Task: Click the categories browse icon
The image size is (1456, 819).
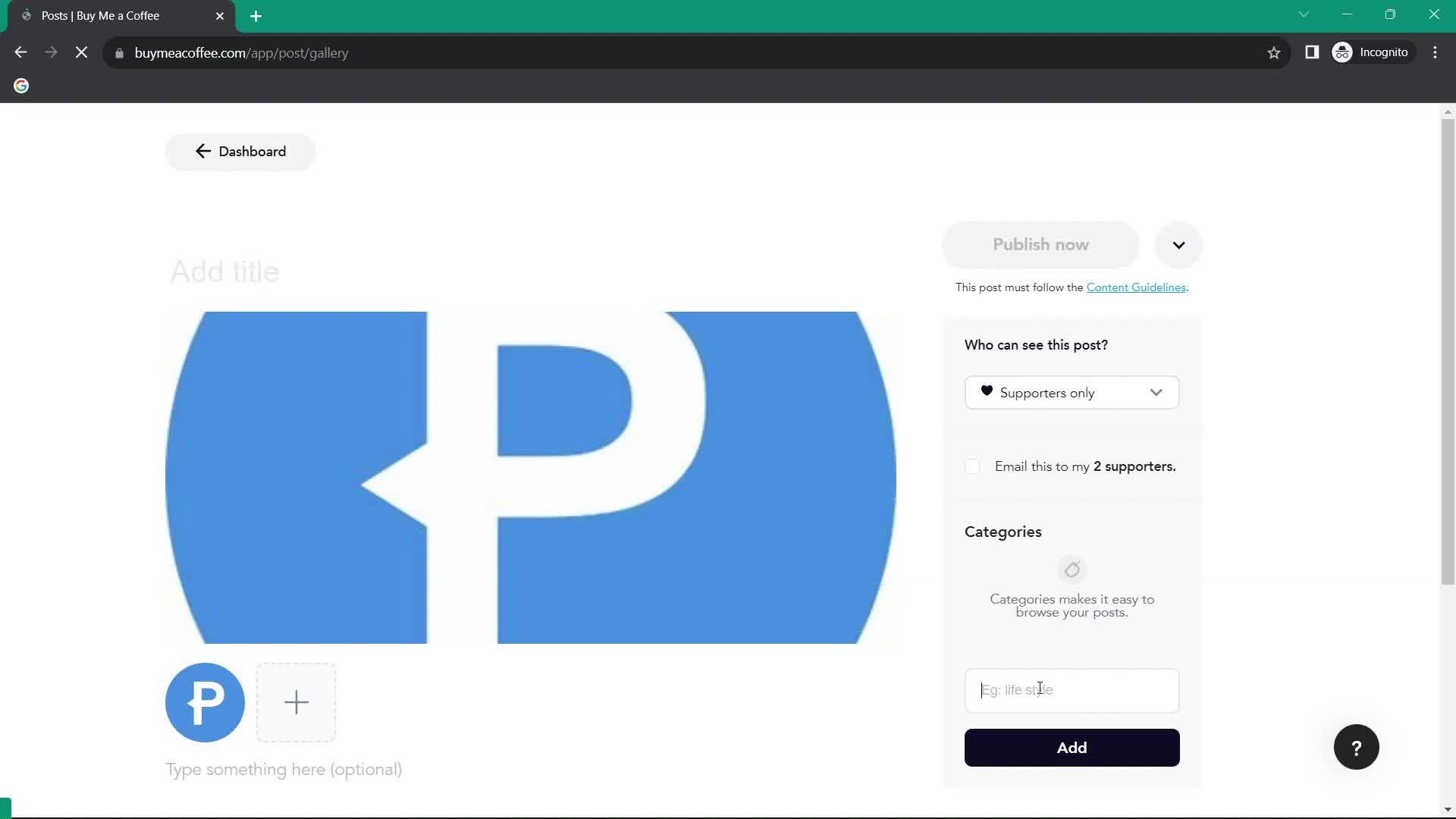Action: [1072, 569]
